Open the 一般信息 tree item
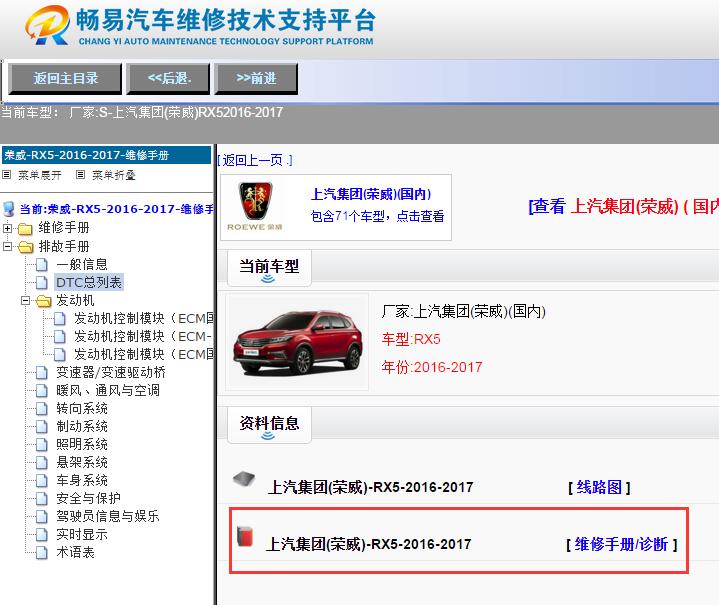Image resolution: width=719 pixels, height=605 pixels. [x=82, y=264]
